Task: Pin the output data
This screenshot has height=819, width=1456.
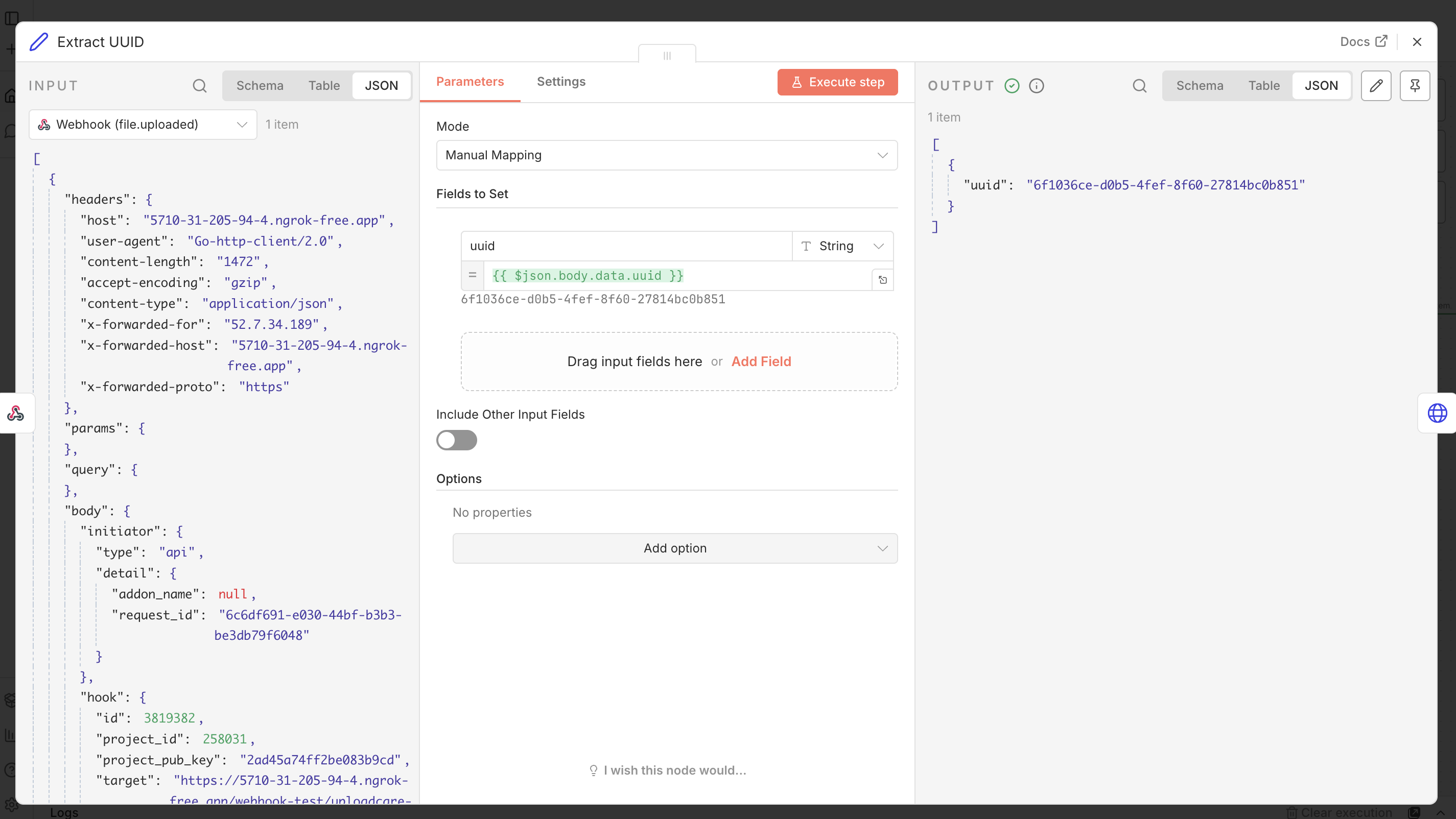Action: 1415,86
